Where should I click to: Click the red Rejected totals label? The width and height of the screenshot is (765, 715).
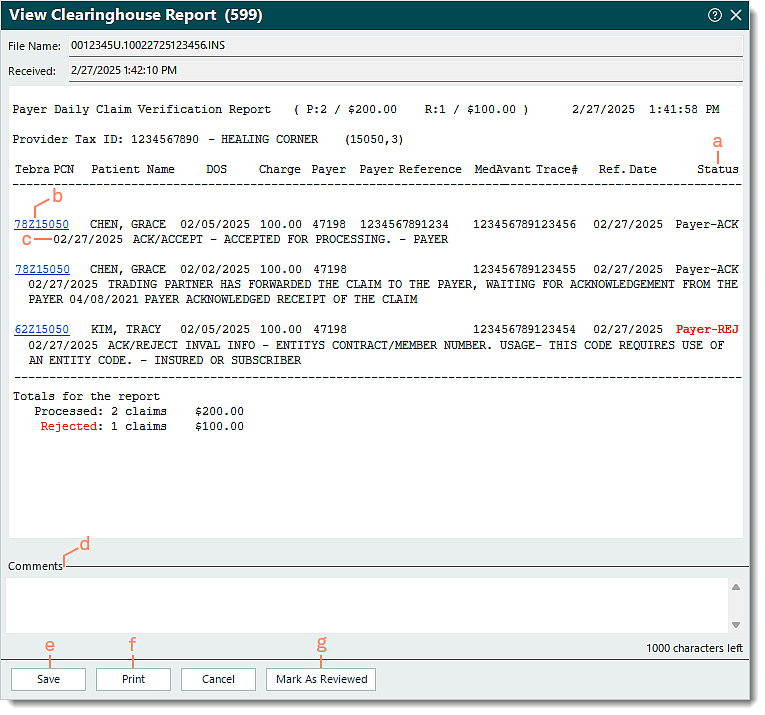pyautogui.click(x=71, y=426)
